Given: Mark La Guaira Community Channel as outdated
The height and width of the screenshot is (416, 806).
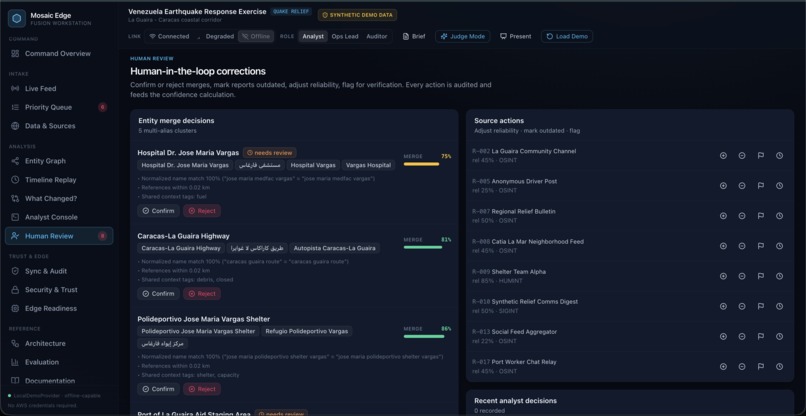Looking at the screenshot, I should coord(779,155).
